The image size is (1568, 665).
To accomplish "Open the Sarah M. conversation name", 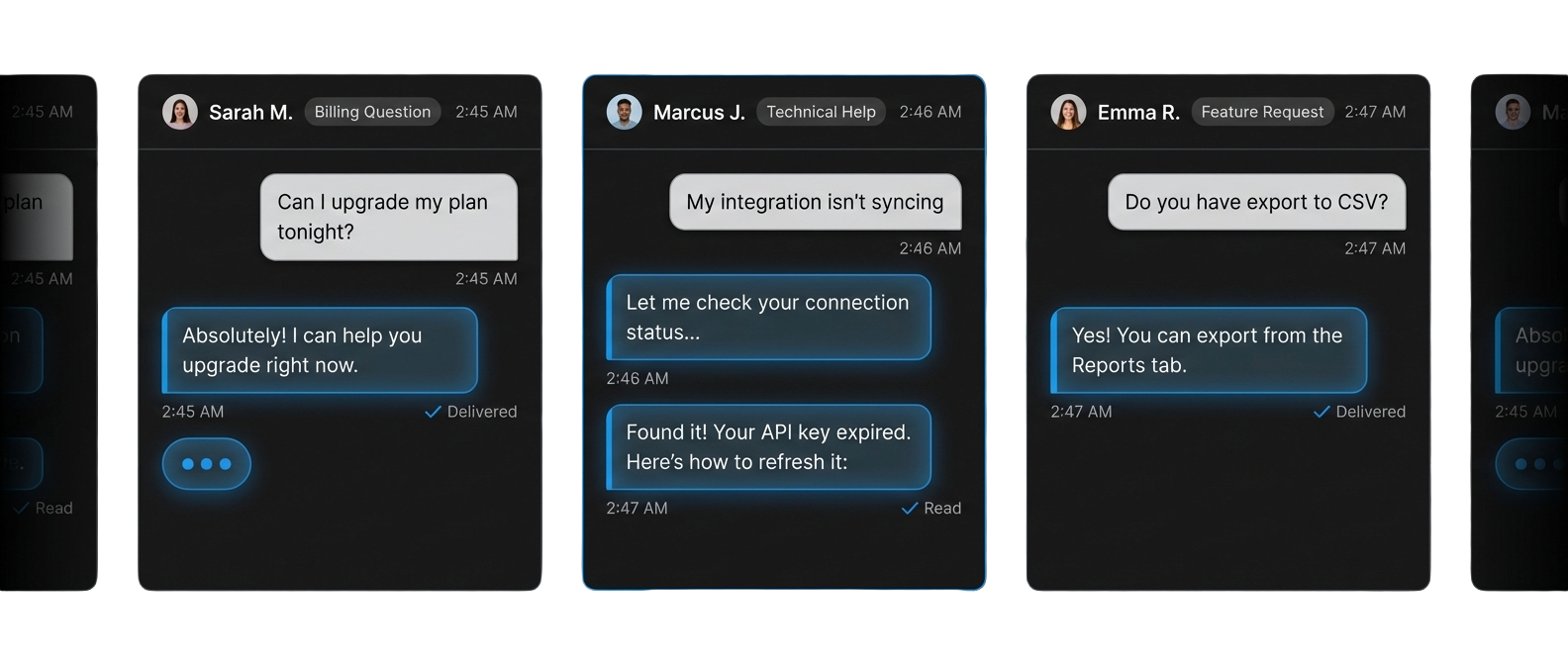I will (250, 112).
